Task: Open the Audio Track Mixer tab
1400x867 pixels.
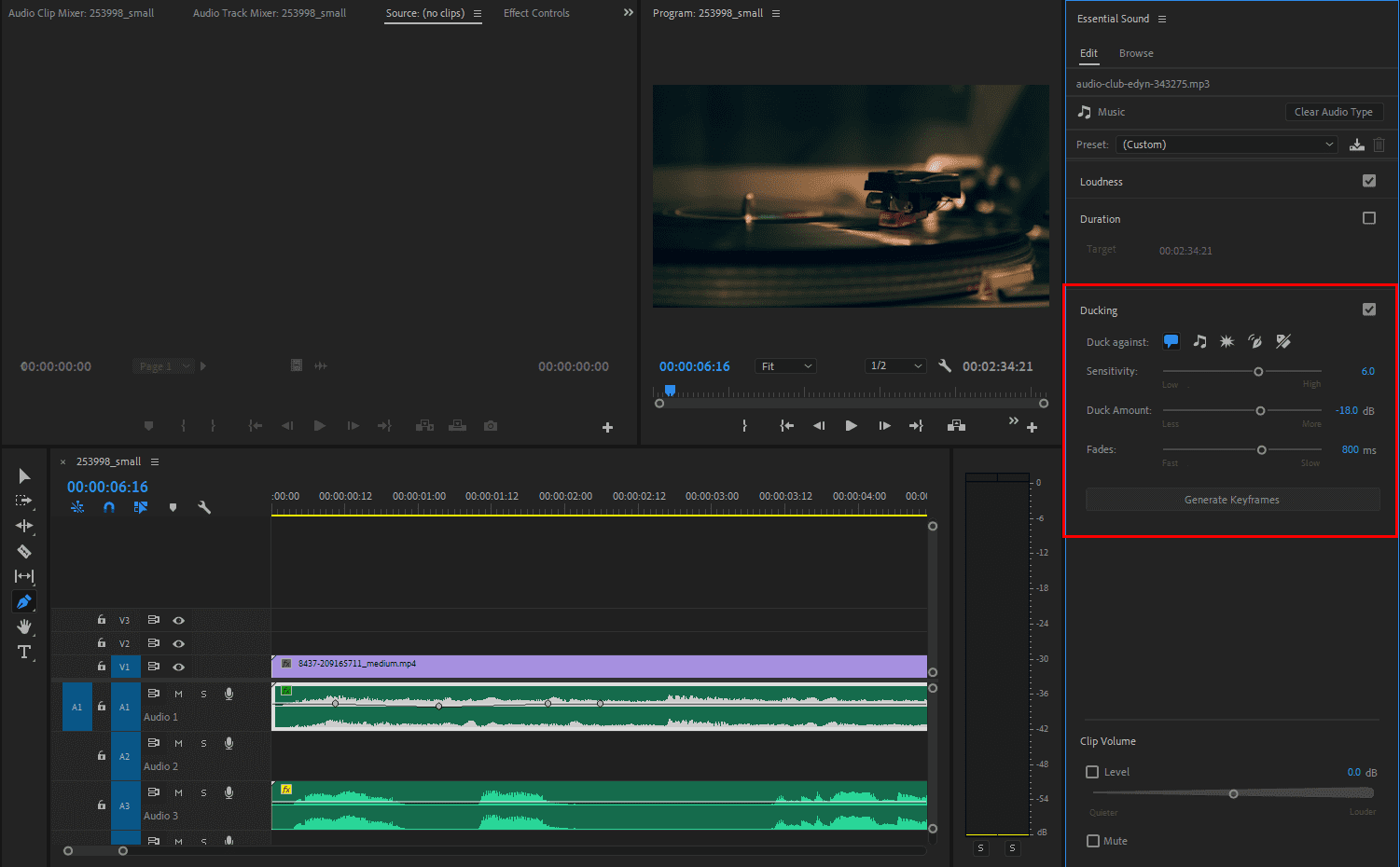Action: pyautogui.click(x=269, y=12)
